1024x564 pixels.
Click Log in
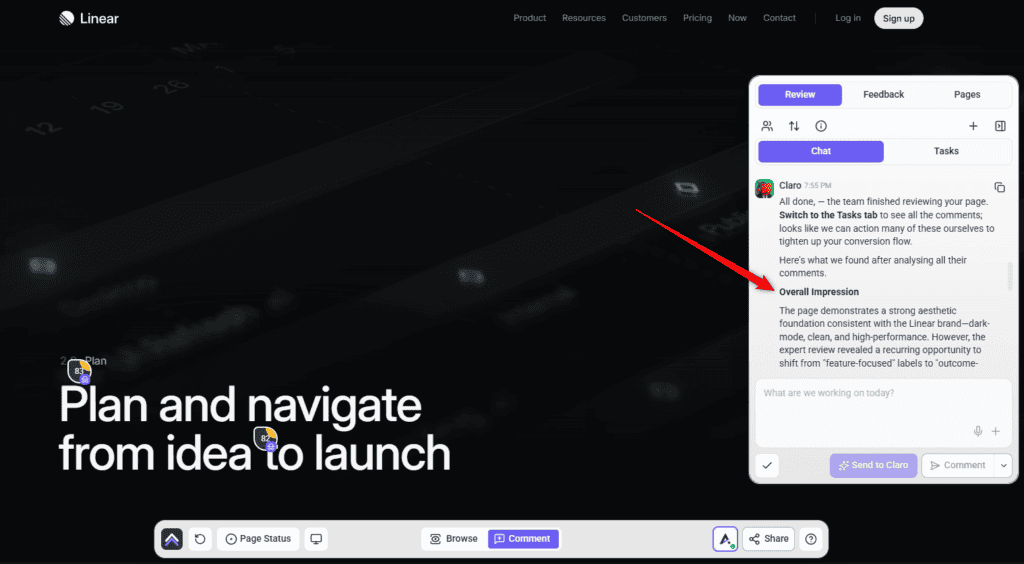pyautogui.click(x=848, y=18)
